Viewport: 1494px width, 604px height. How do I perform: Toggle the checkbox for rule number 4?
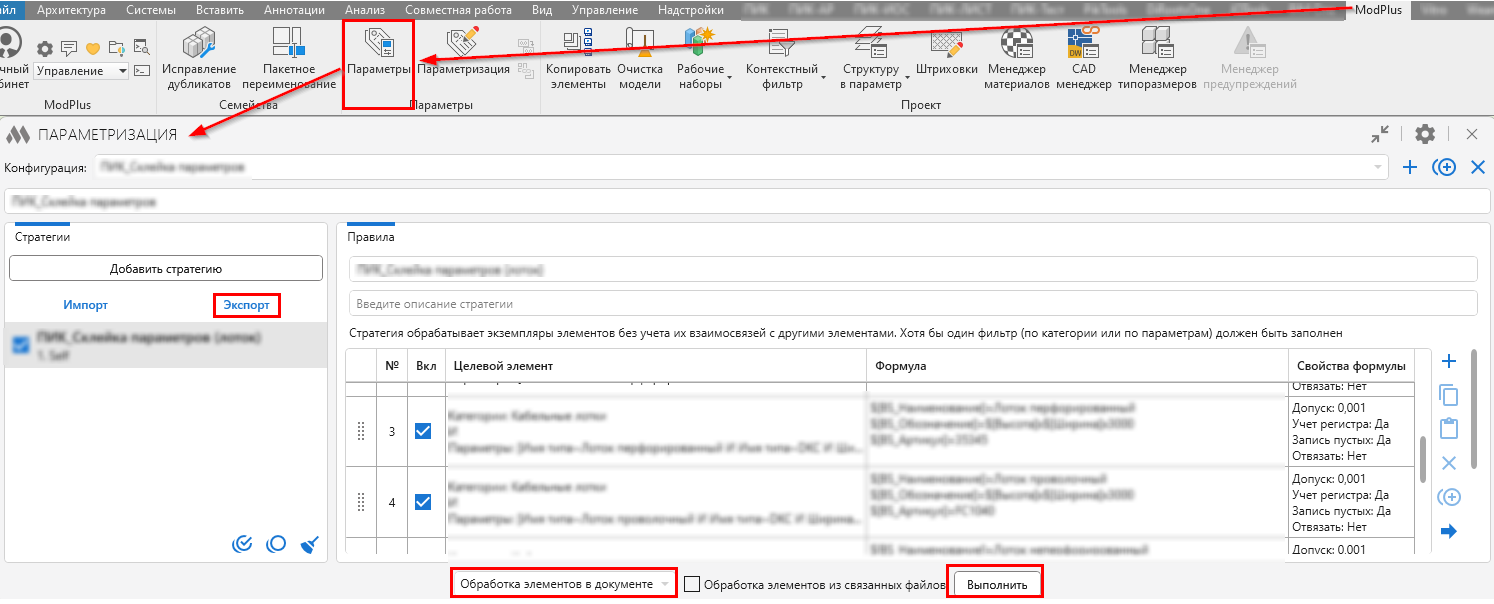tap(423, 502)
